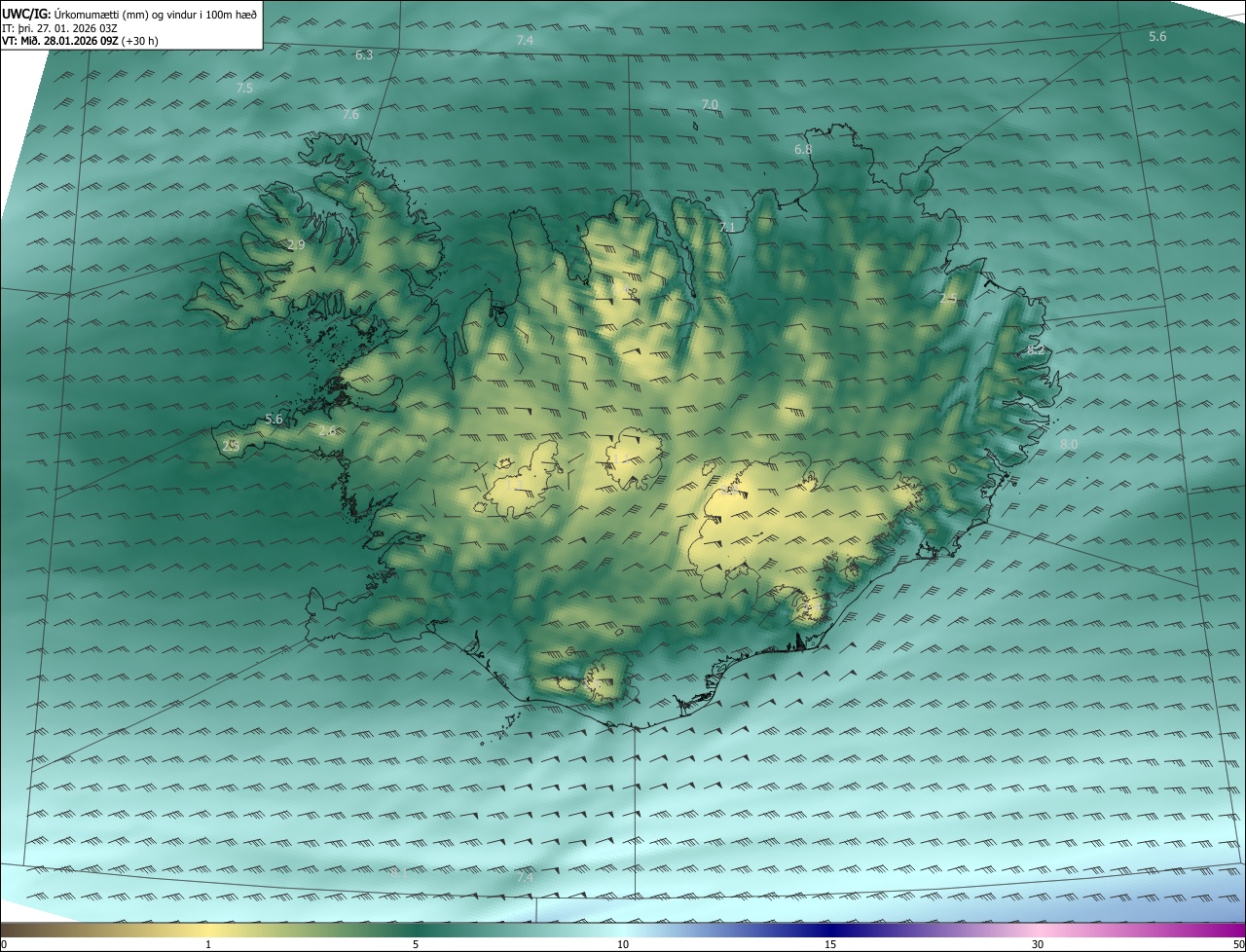This screenshot has width=1246, height=952.
Task: Click the 2.5 value at the Snæfellsnes tip
Action: click(231, 446)
